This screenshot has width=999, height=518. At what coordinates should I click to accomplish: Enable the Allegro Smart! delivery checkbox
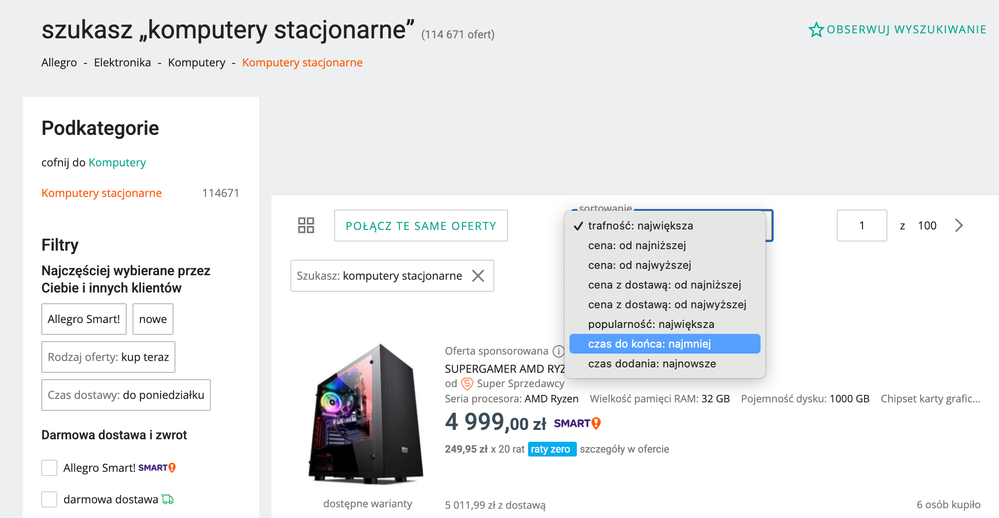pos(49,468)
